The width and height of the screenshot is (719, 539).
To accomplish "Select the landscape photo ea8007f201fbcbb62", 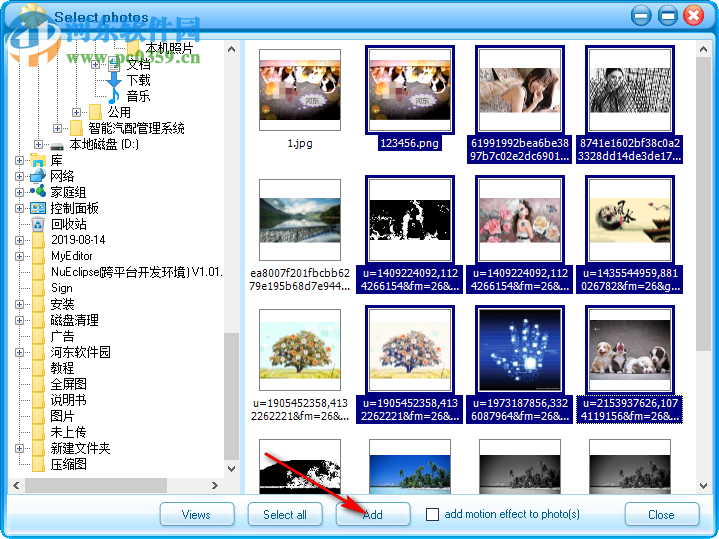I will 300,220.
